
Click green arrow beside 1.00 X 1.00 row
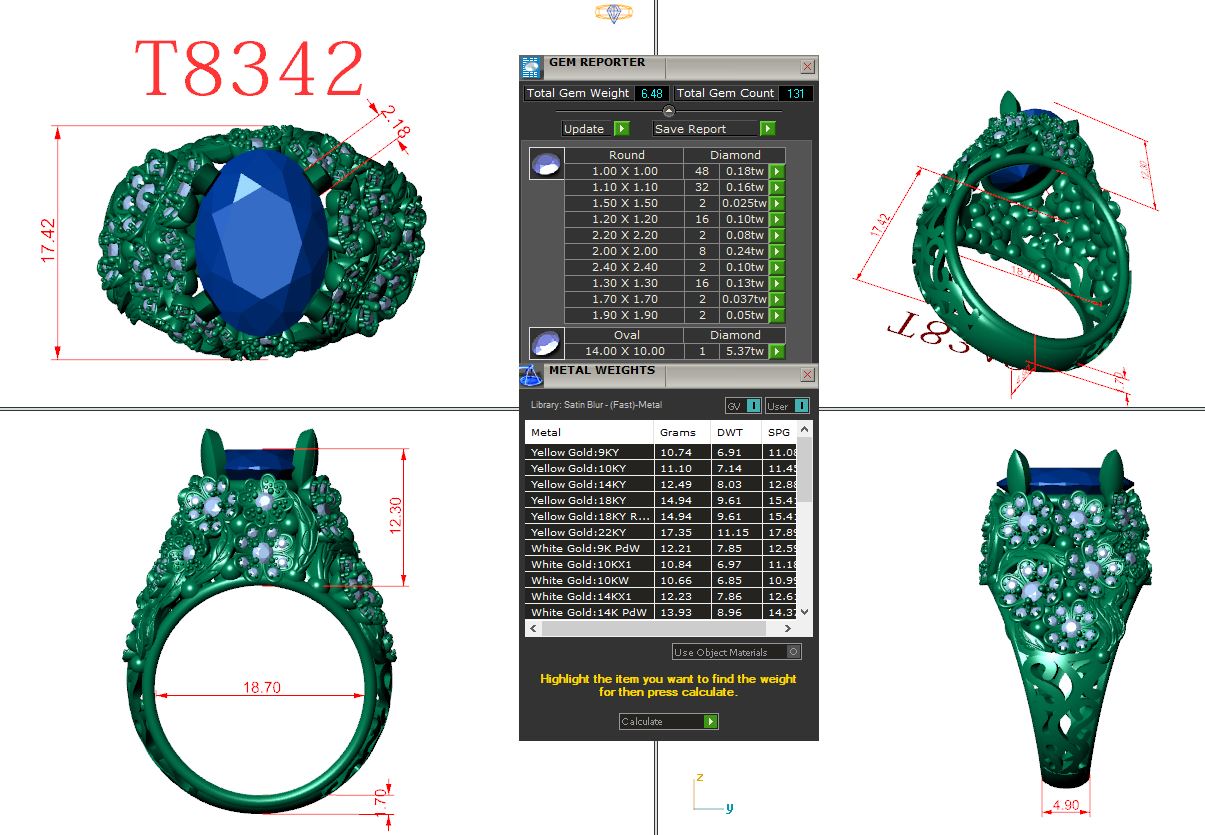[x=777, y=172]
